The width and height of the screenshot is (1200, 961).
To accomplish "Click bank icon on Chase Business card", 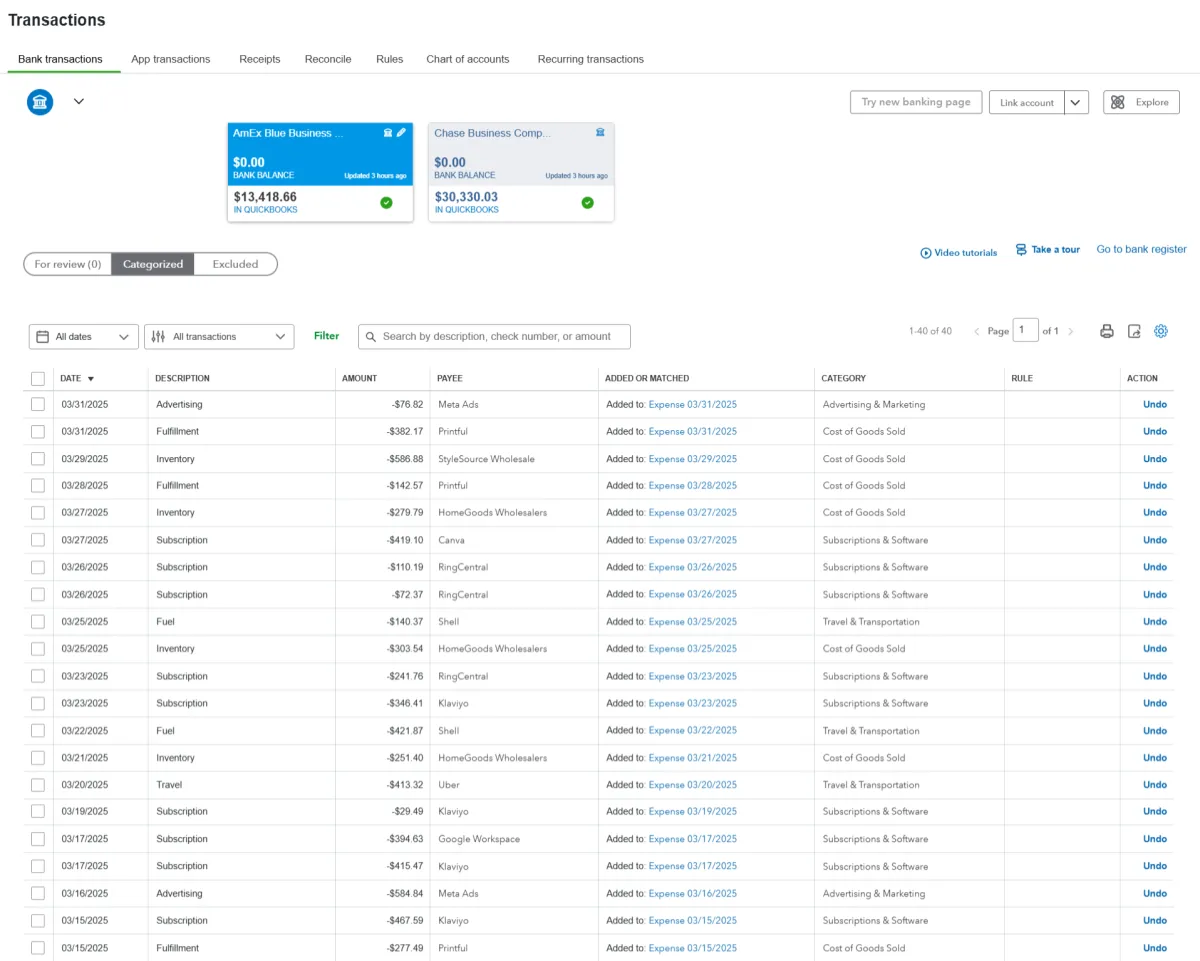I will [x=600, y=133].
